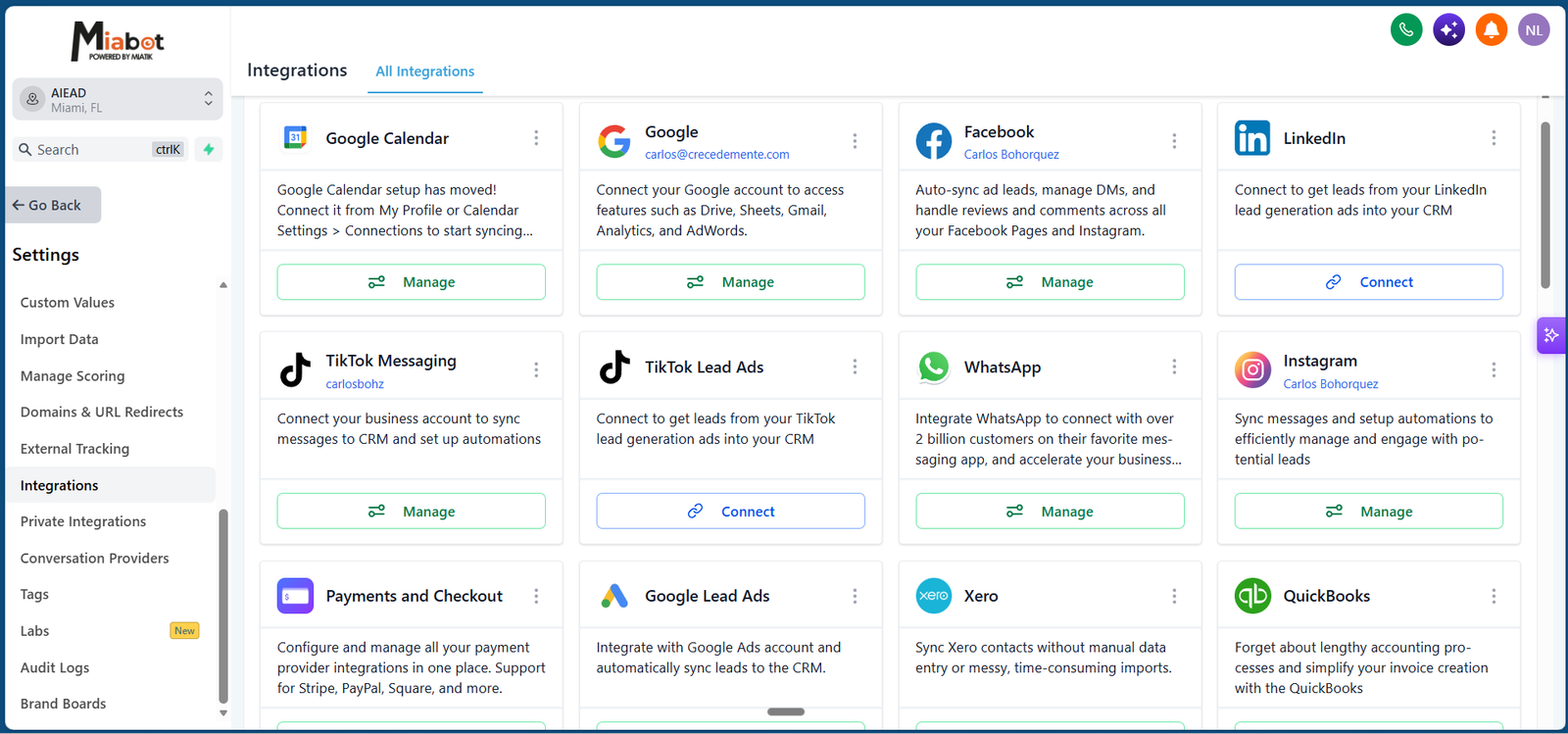The image size is (1568, 734).
Task: Open the Xero card three-dot menu
Action: (x=1174, y=596)
